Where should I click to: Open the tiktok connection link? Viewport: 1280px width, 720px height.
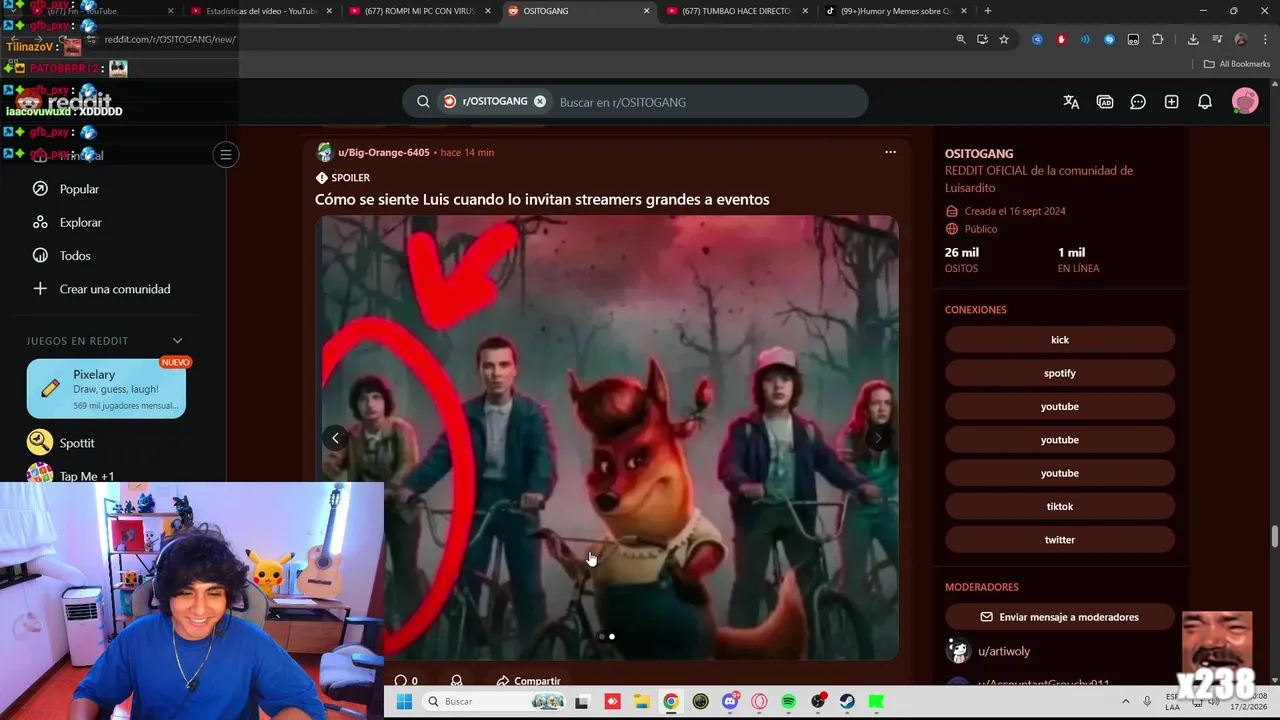(x=1060, y=507)
